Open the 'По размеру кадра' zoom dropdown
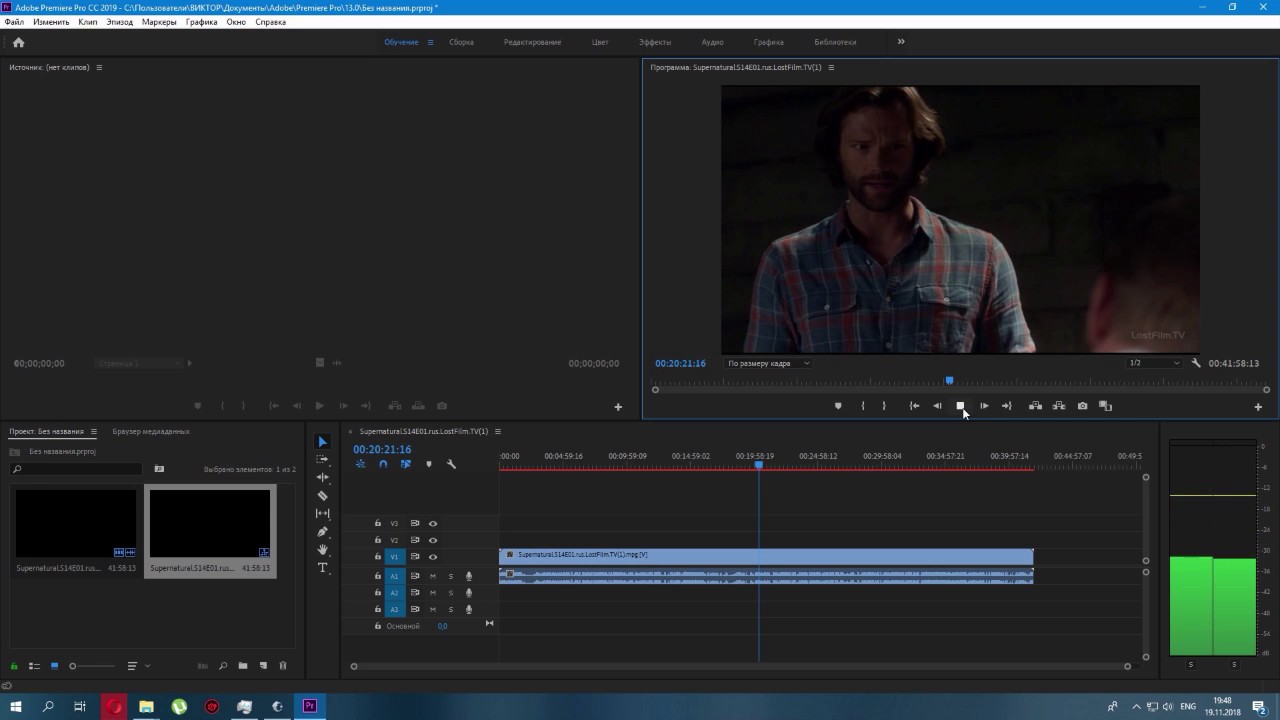Image resolution: width=1280 pixels, height=720 pixels. (768, 363)
